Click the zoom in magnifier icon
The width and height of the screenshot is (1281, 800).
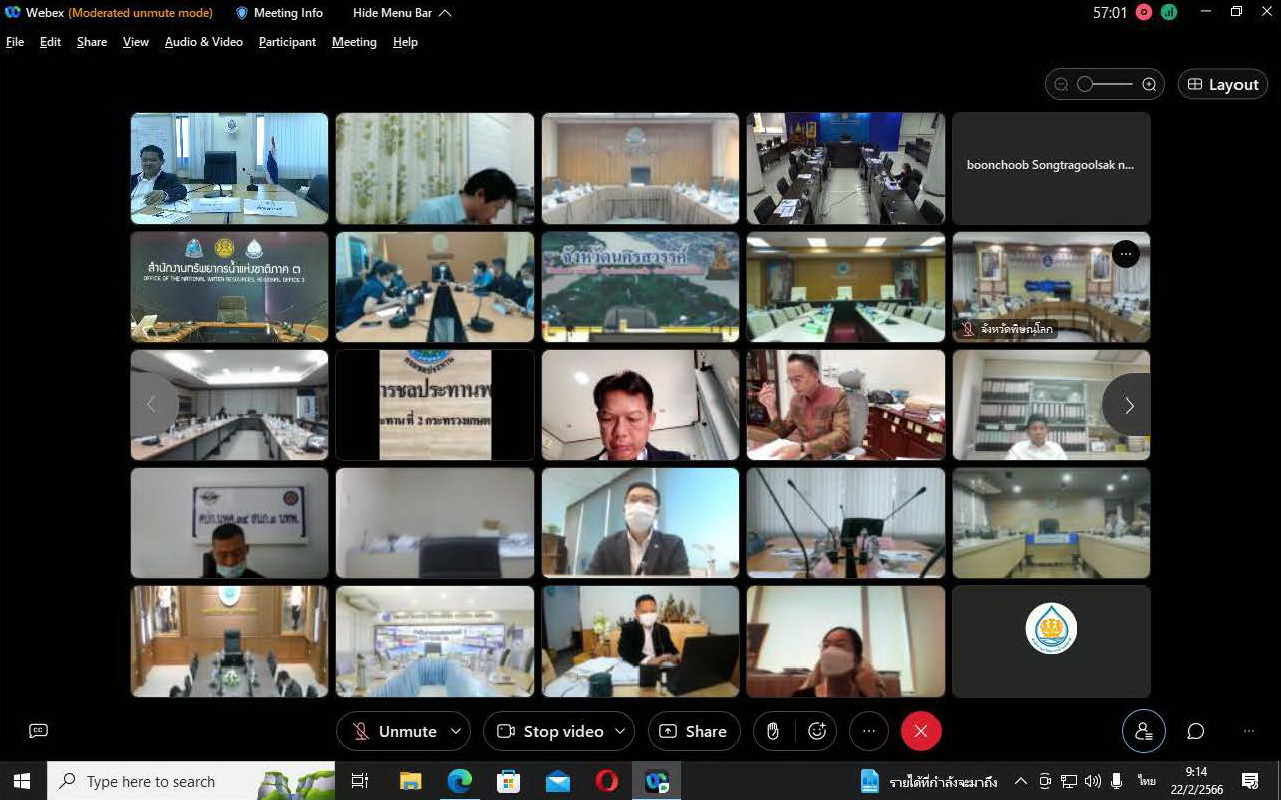[x=1150, y=85]
